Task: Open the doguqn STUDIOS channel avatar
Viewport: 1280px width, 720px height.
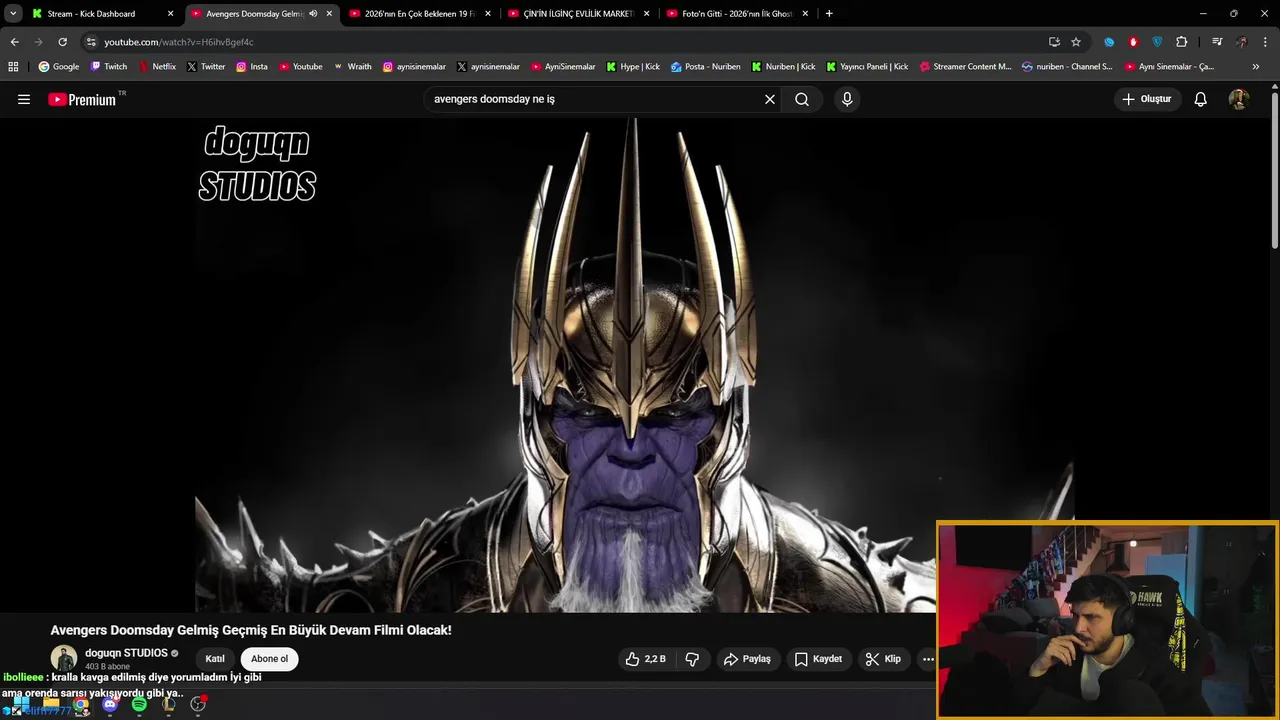Action: pos(64,659)
